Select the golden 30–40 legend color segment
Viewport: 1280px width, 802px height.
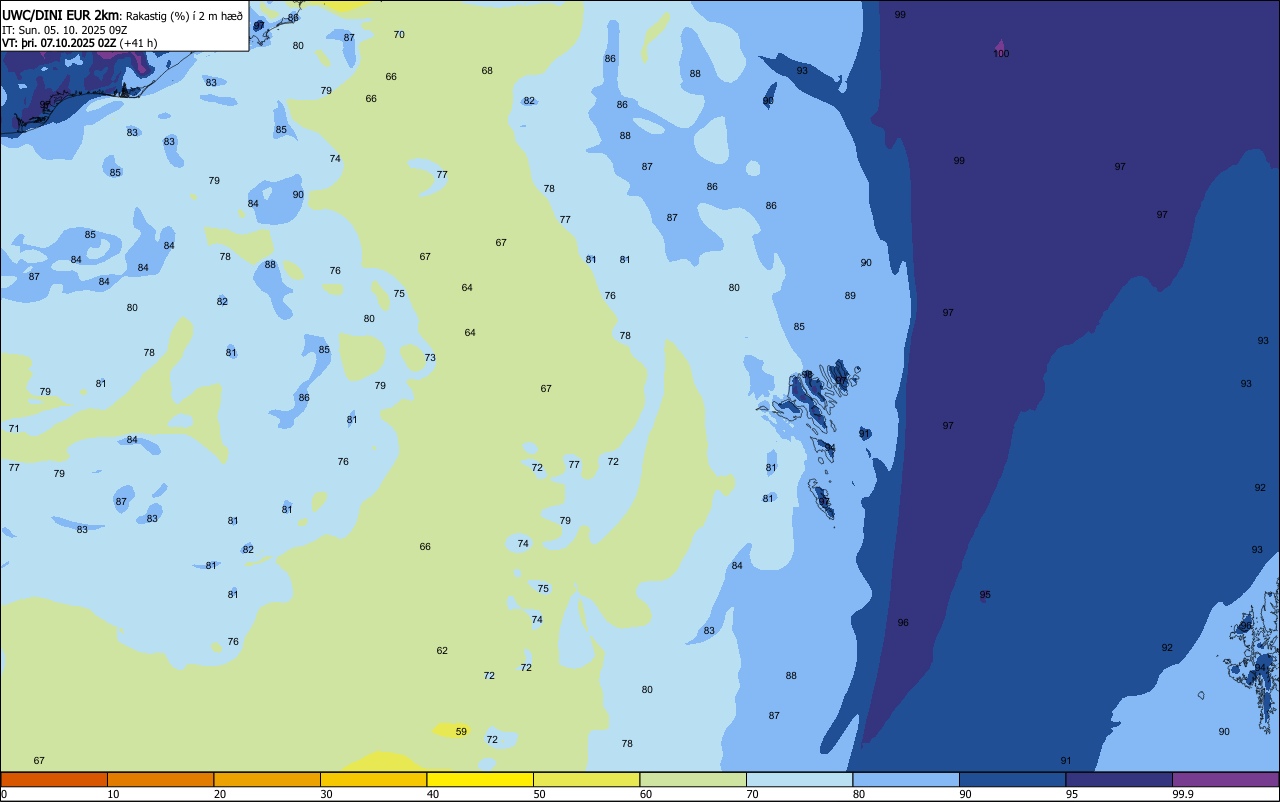click(x=373, y=780)
